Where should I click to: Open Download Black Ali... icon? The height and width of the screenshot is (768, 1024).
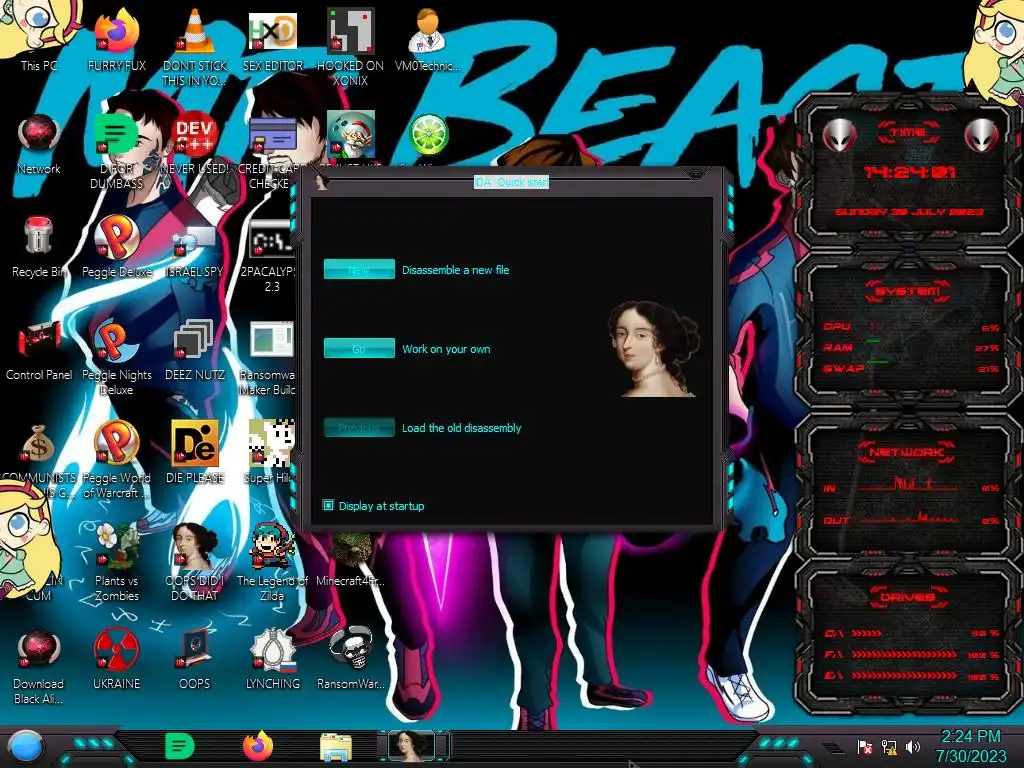39,666
